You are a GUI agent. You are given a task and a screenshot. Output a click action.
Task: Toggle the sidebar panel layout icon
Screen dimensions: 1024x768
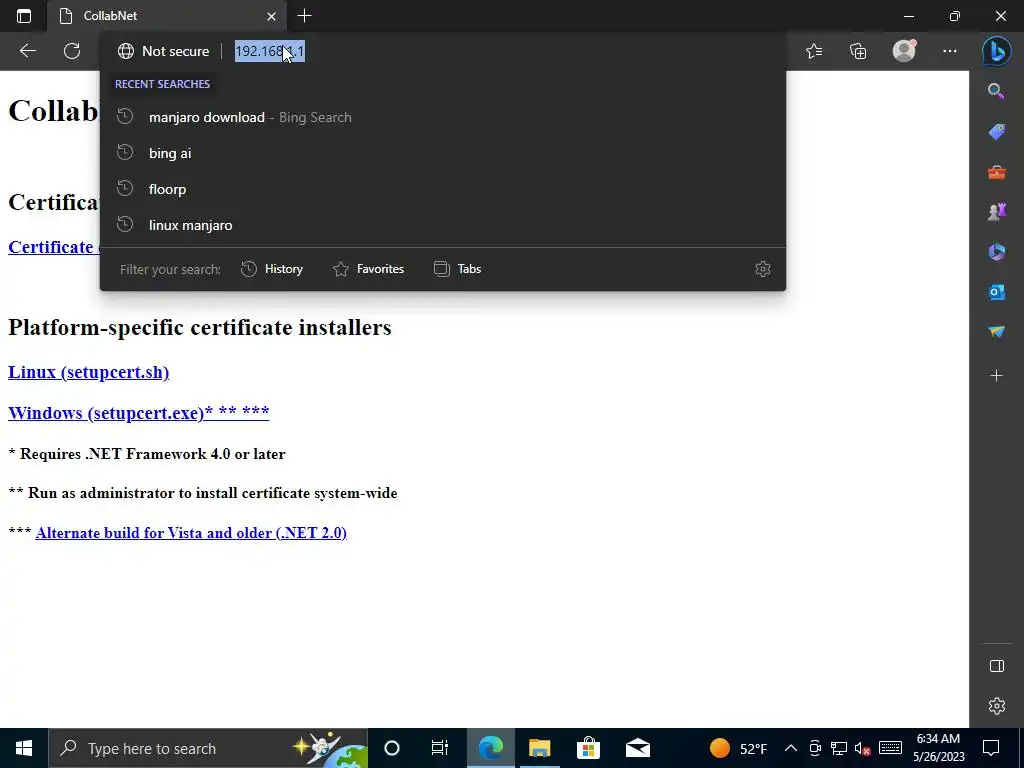tap(997, 666)
